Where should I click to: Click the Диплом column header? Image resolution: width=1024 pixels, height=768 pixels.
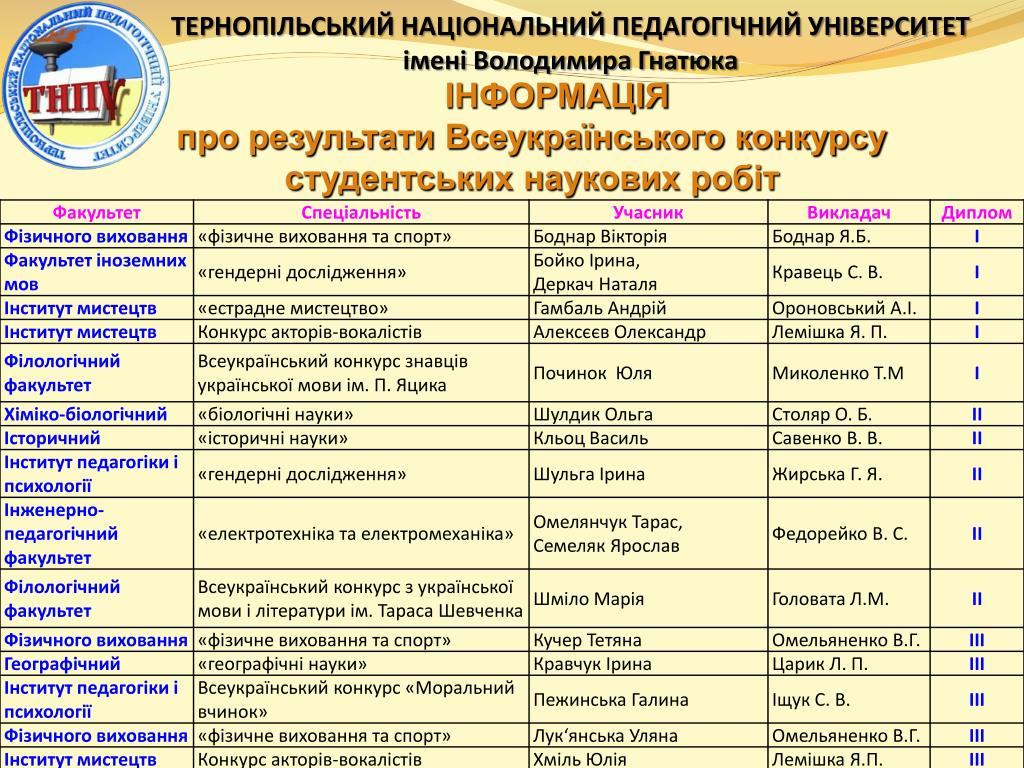pyautogui.click(x=976, y=212)
